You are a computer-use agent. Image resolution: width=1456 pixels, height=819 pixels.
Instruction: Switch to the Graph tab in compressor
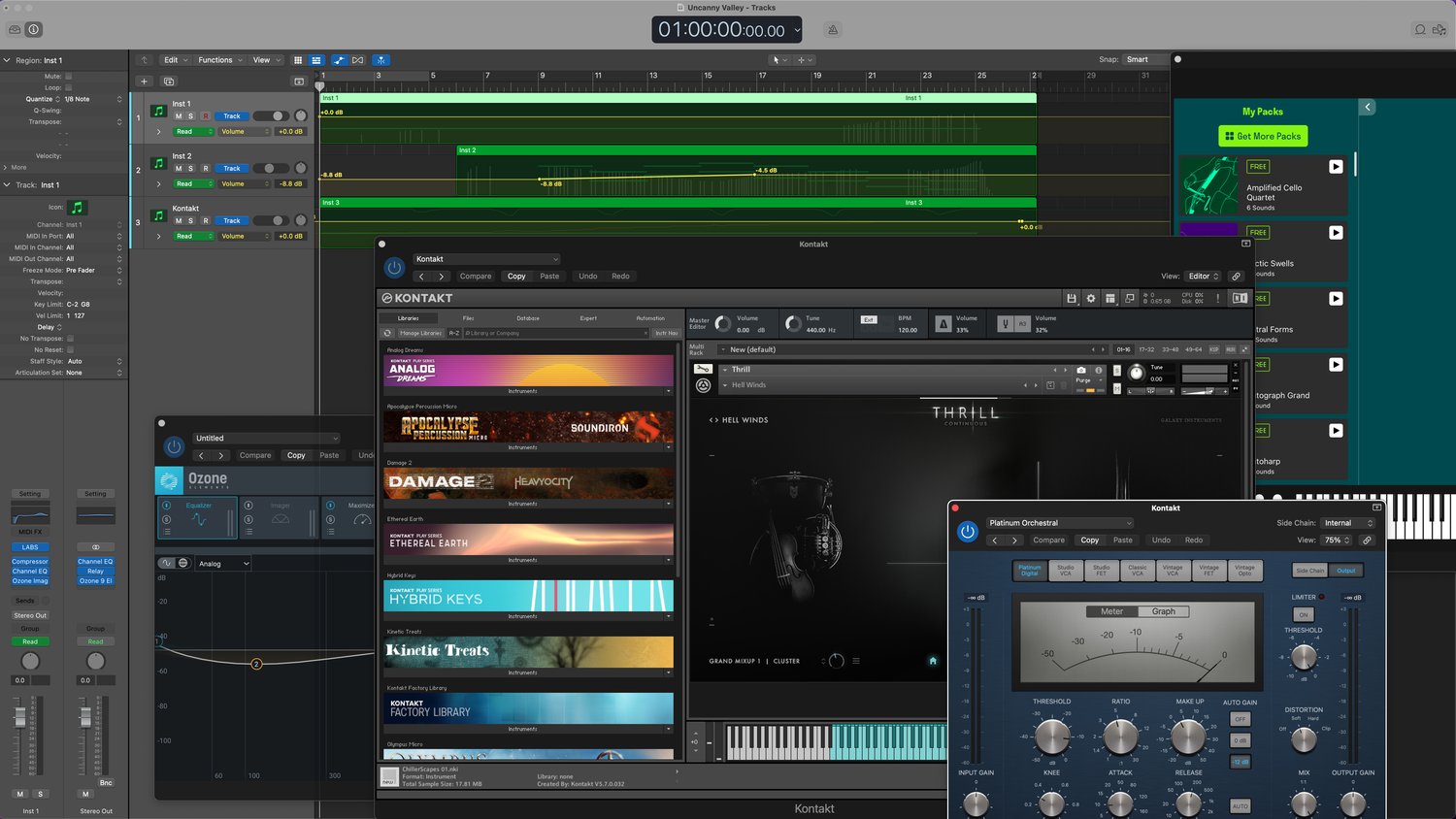click(1163, 611)
